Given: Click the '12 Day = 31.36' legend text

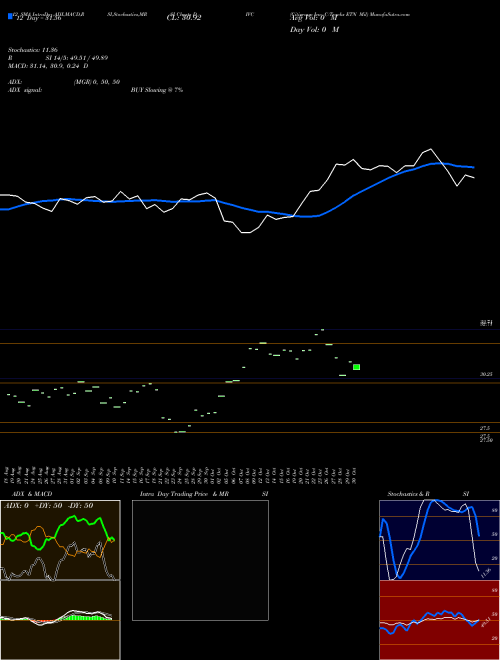Looking at the screenshot, I should (x=37, y=18).
